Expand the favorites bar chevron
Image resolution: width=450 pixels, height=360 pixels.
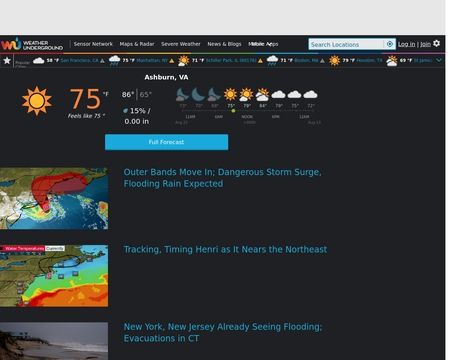[439, 60]
